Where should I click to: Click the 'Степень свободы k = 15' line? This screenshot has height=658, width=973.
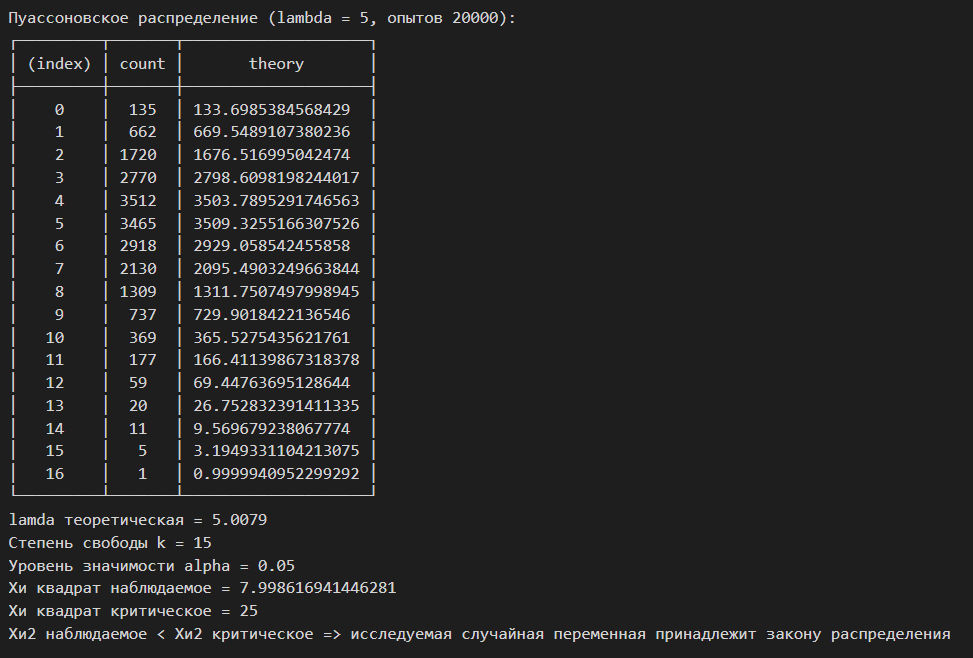(110, 543)
